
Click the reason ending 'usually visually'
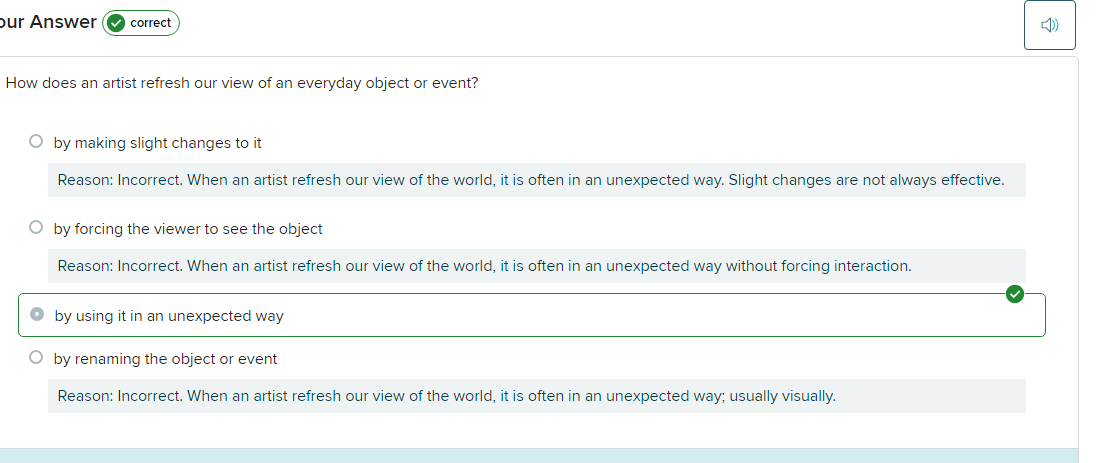click(x=446, y=396)
